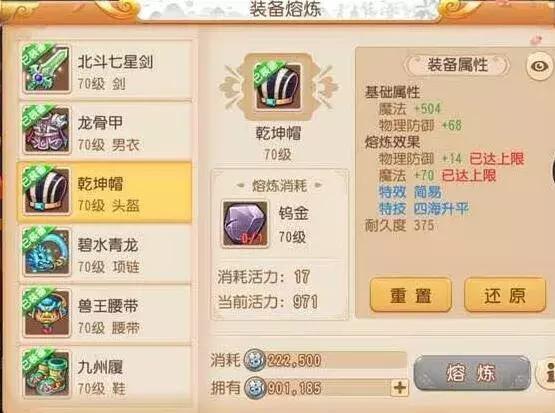Tap the 钨金 material icon

click(x=245, y=224)
